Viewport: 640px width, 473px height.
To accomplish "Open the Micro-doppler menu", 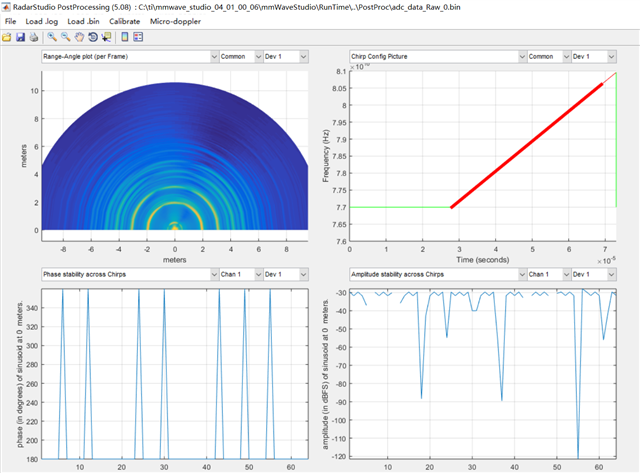I will coord(175,22).
